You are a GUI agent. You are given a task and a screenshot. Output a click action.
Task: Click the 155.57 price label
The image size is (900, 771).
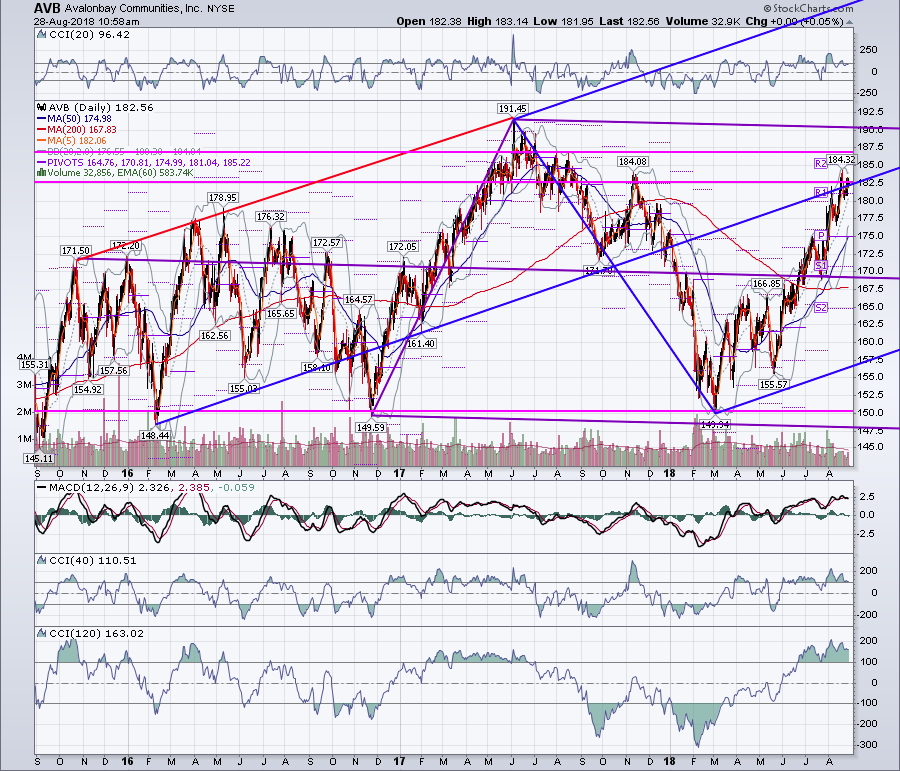click(x=773, y=385)
